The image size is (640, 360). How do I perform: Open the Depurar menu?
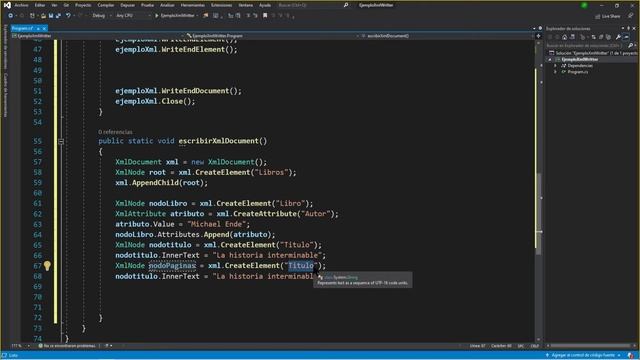coord(127,5)
